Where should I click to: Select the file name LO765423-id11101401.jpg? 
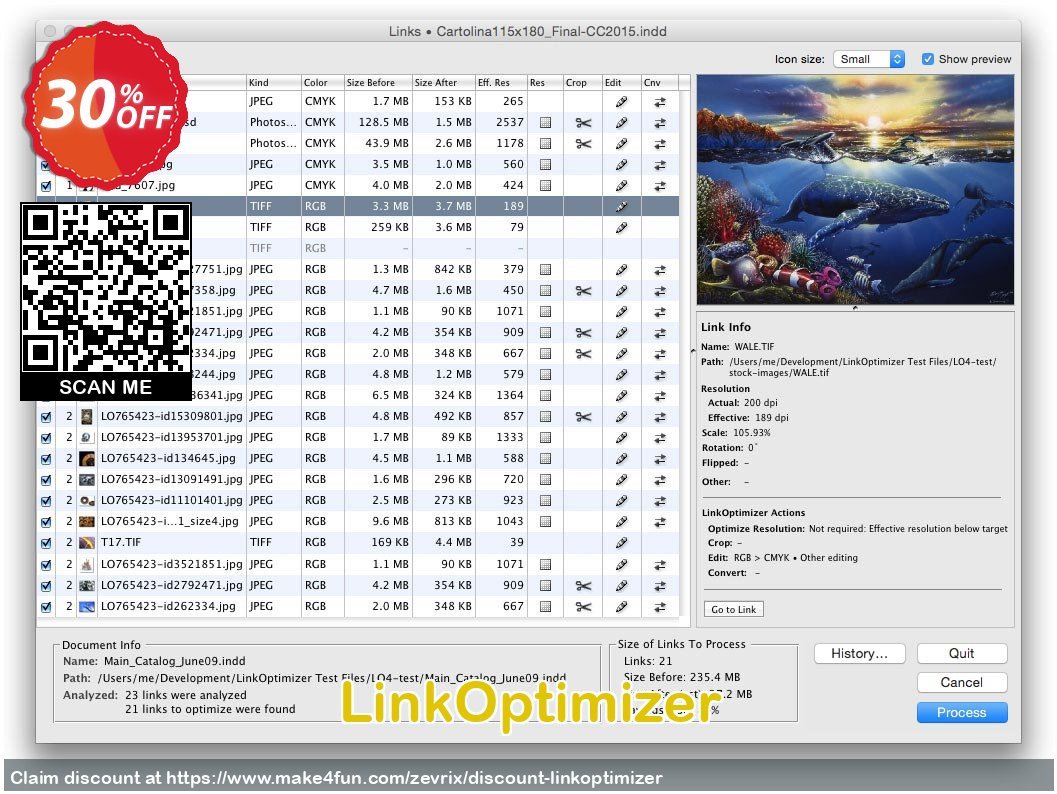[171, 500]
